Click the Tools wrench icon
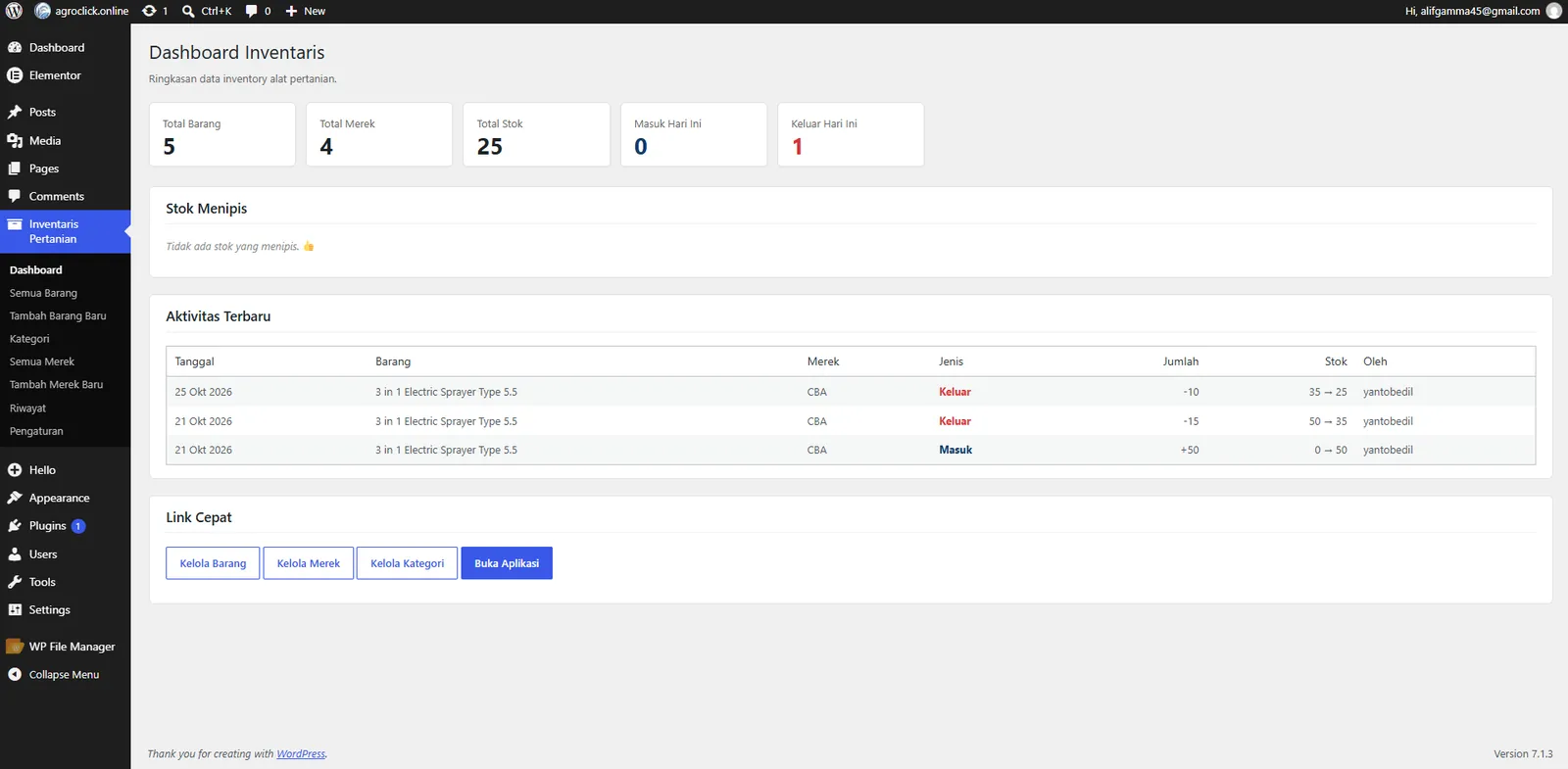The height and width of the screenshot is (769, 1568). coord(15,582)
